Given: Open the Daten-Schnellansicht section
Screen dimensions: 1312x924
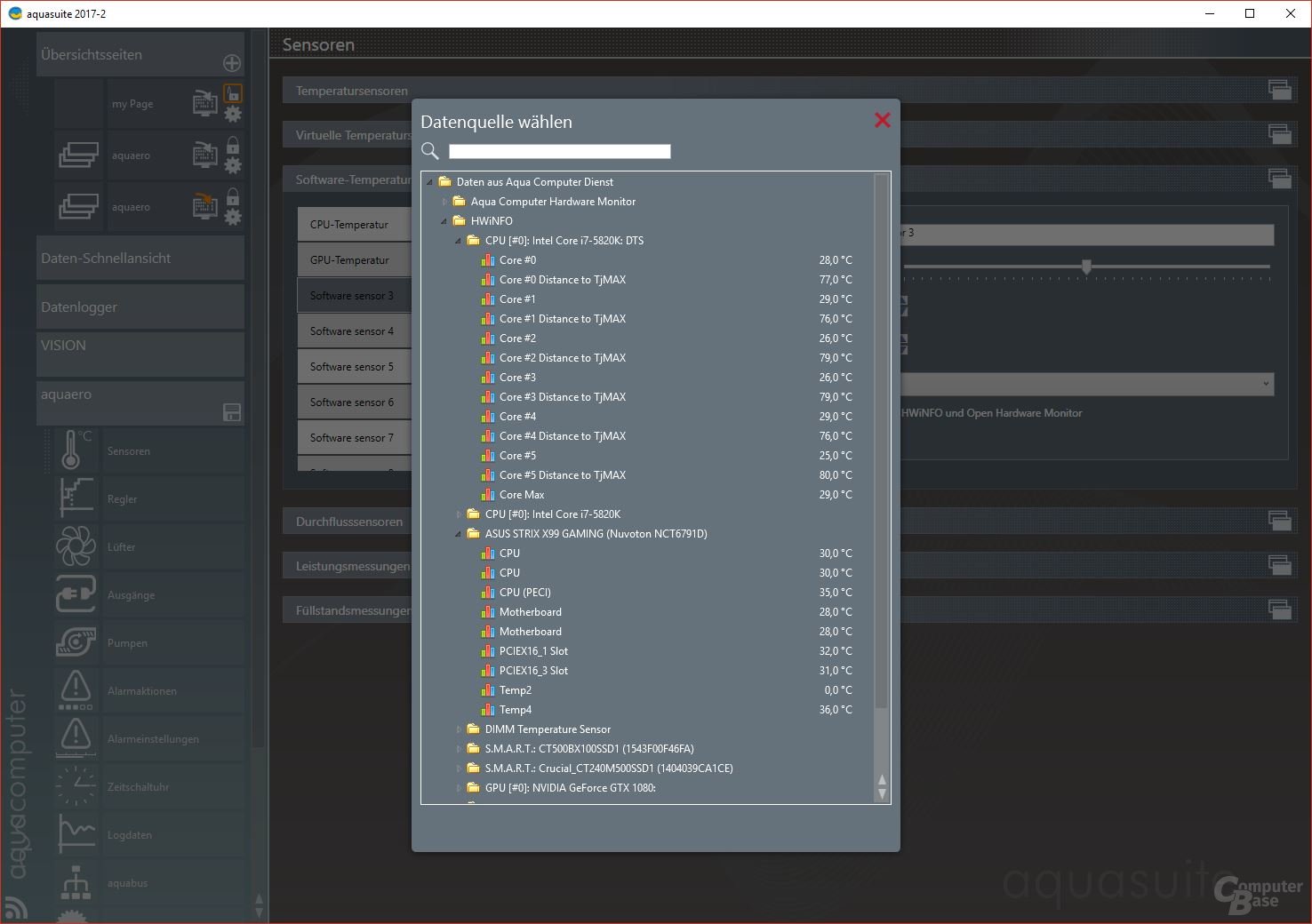Looking at the screenshot, I should coord(140,258).
